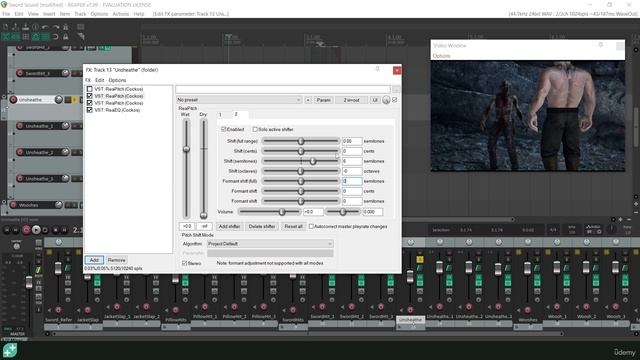Image resolution: width=640 pixels, height=360 pixels.
Task: Check Solo active shifter checkbox
Action: [255, 129]
